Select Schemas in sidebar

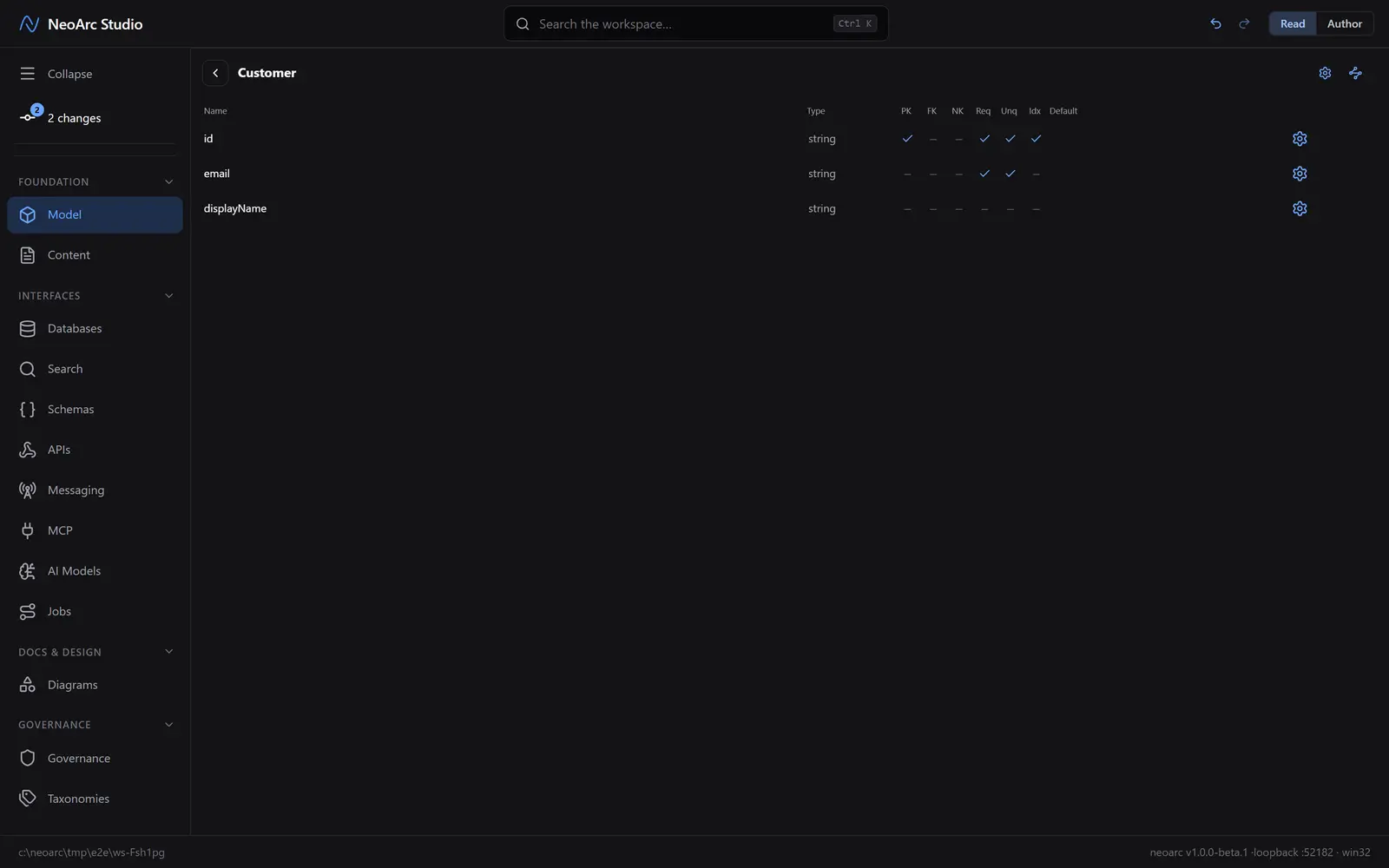(95, 409)
